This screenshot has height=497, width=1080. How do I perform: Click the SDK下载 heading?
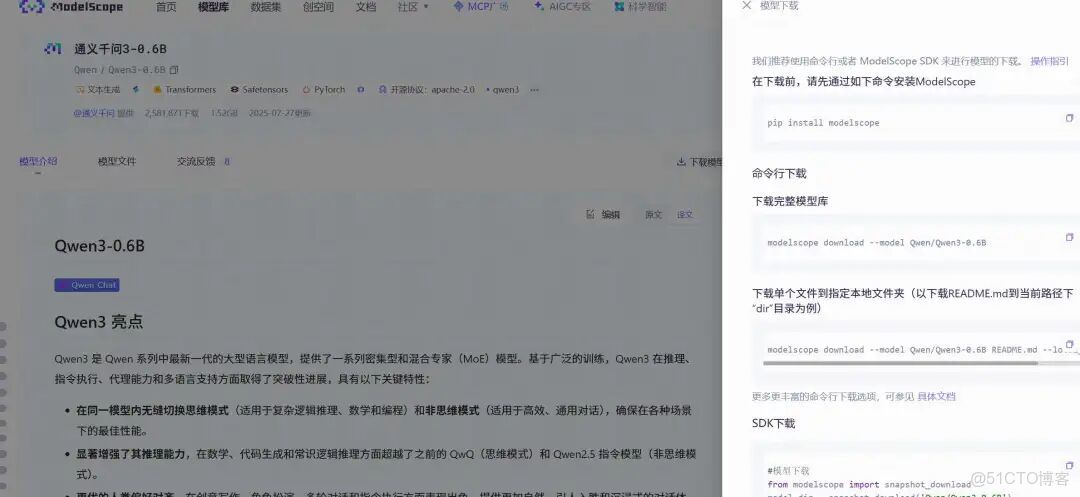(x=773, y=423)
